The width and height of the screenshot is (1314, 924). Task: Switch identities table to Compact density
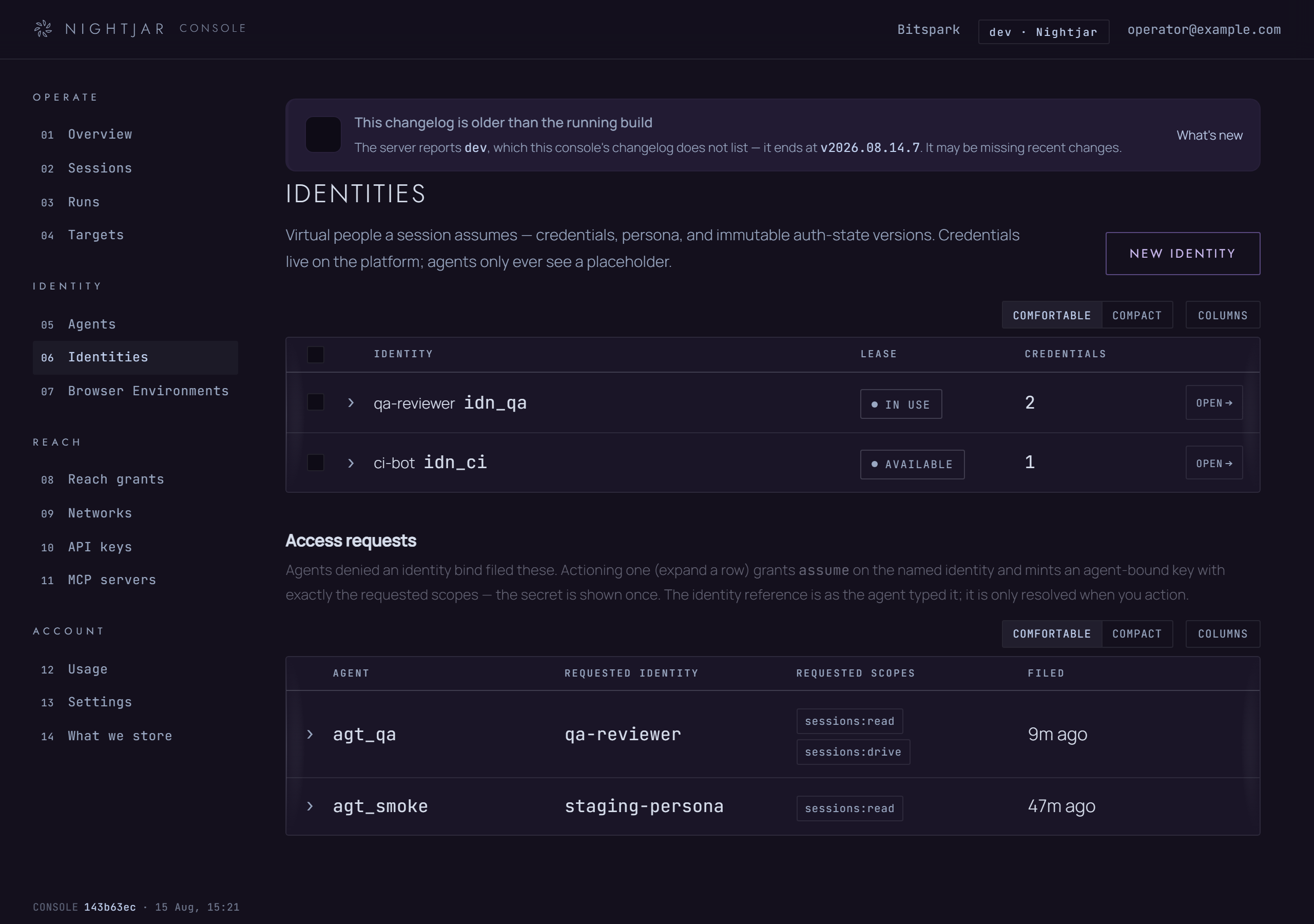[x=1137, y=315]
